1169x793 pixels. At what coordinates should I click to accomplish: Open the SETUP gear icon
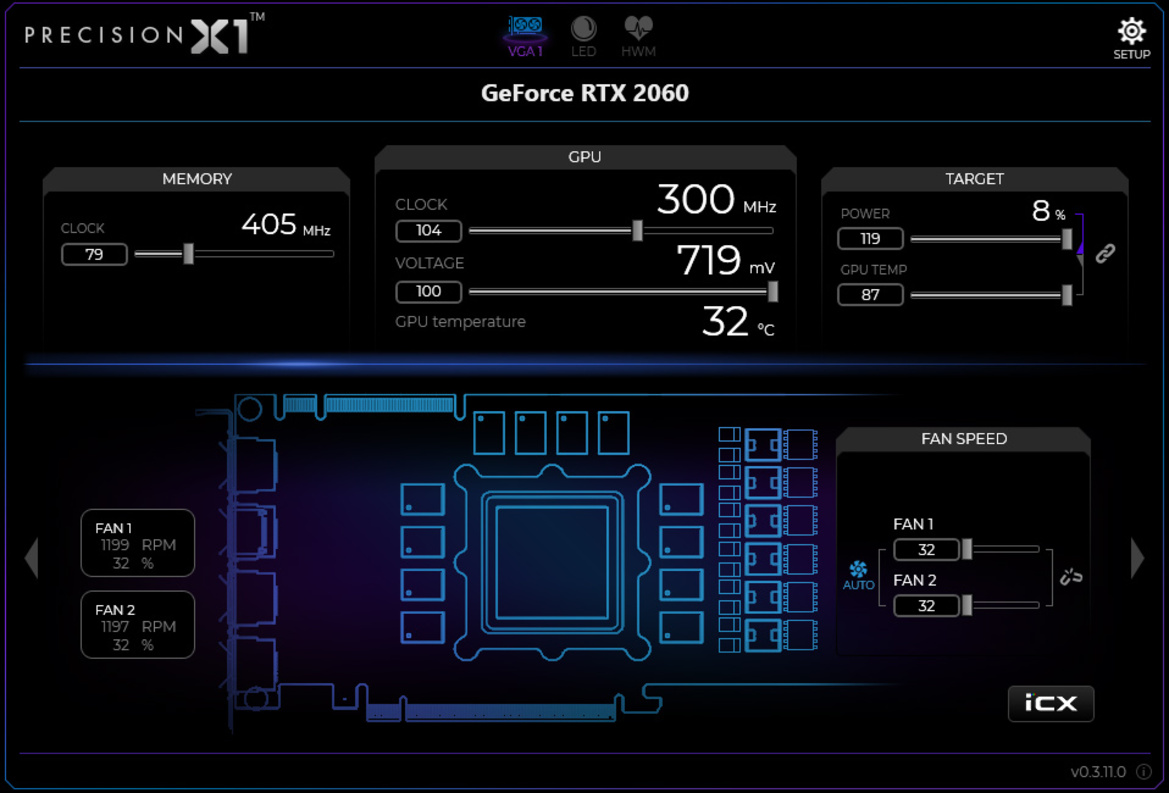pos(1131,38)
